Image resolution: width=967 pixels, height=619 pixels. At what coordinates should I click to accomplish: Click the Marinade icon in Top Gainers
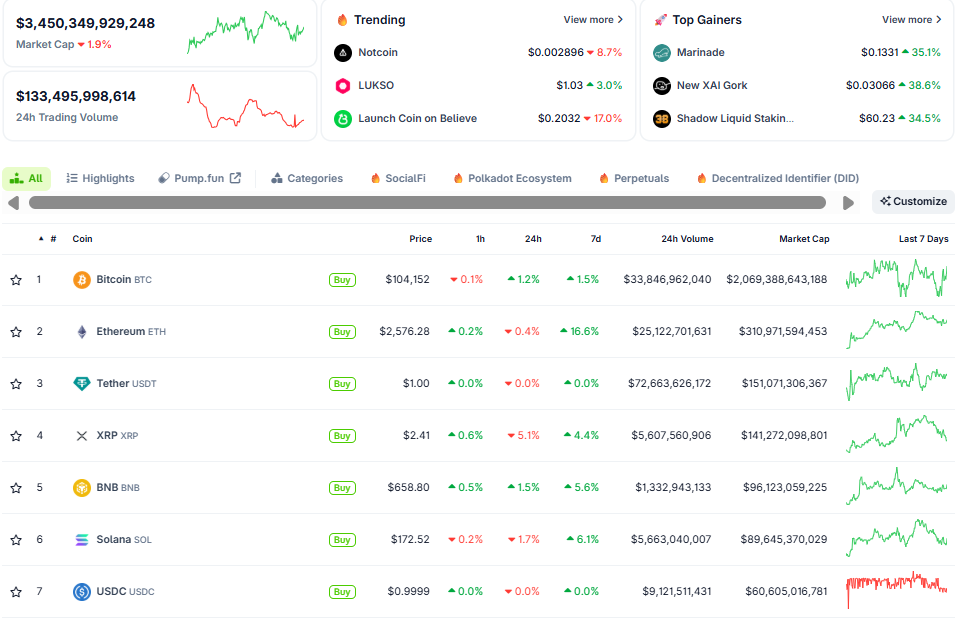click(661, 52)
